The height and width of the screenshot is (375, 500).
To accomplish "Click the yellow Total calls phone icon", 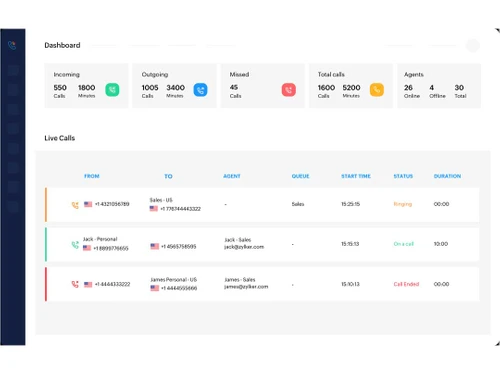I will 377,90.
